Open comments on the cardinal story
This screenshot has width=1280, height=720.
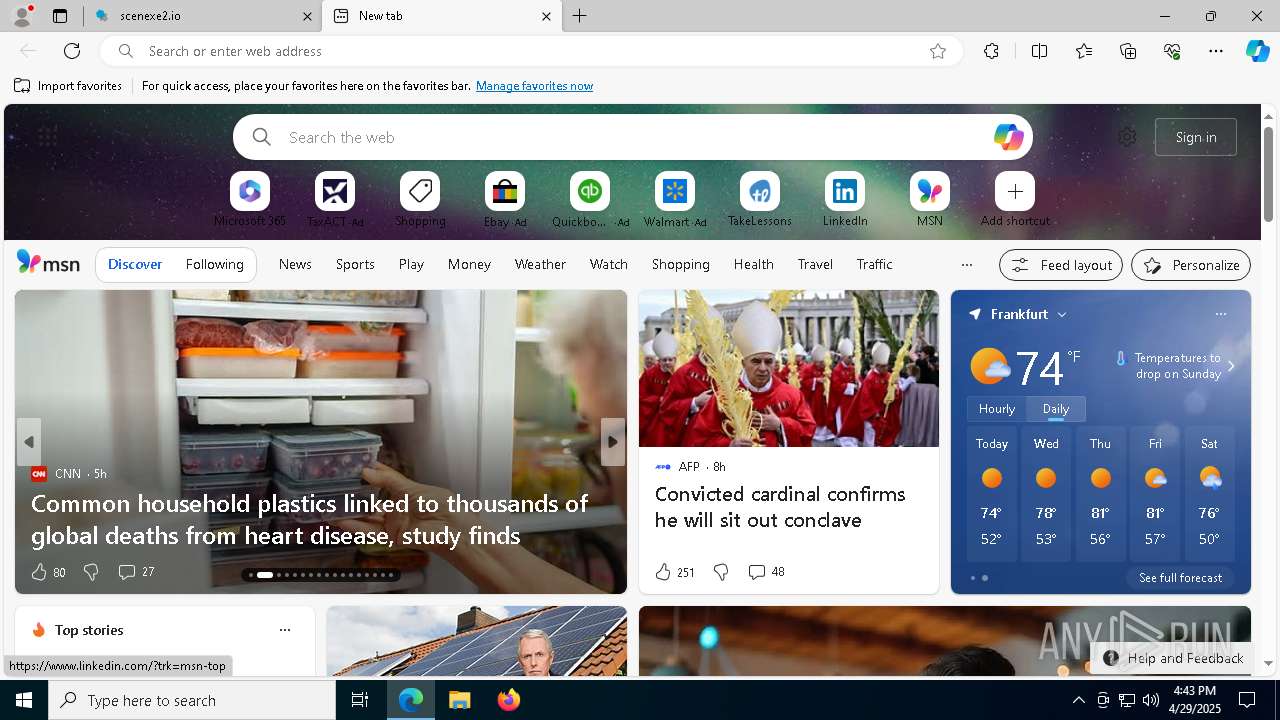pyautogui.click(x=766, y=572)
